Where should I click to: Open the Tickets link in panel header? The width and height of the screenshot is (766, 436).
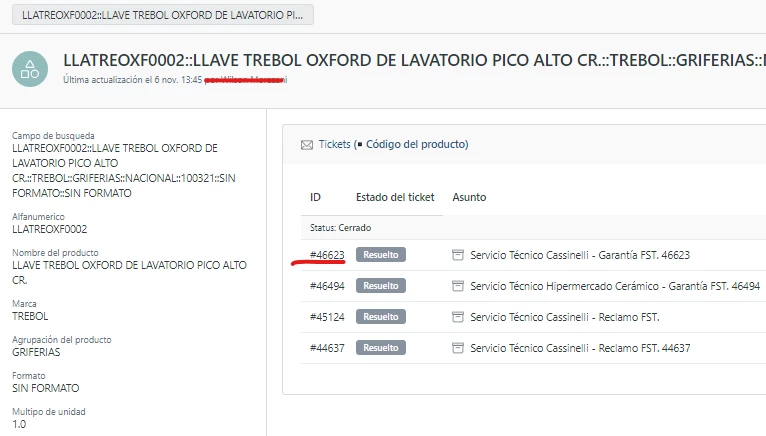(335, 144)
